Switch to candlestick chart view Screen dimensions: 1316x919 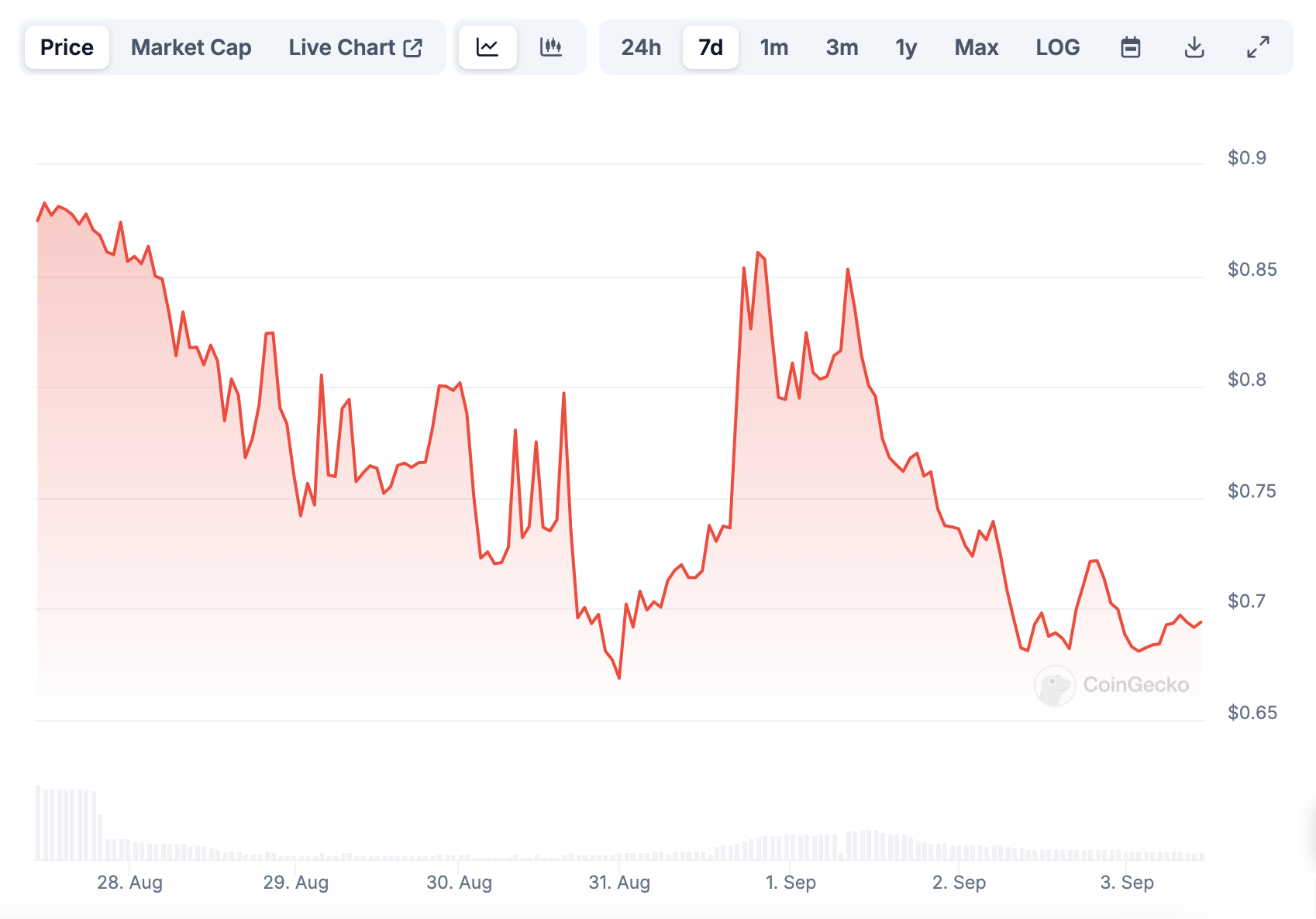tap(551, 47)
